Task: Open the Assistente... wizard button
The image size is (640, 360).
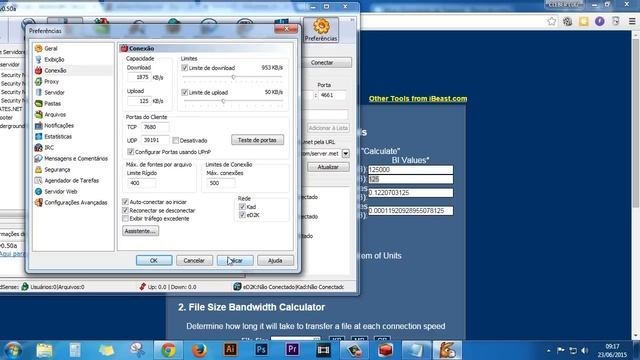Action: [x=140, y=231]
